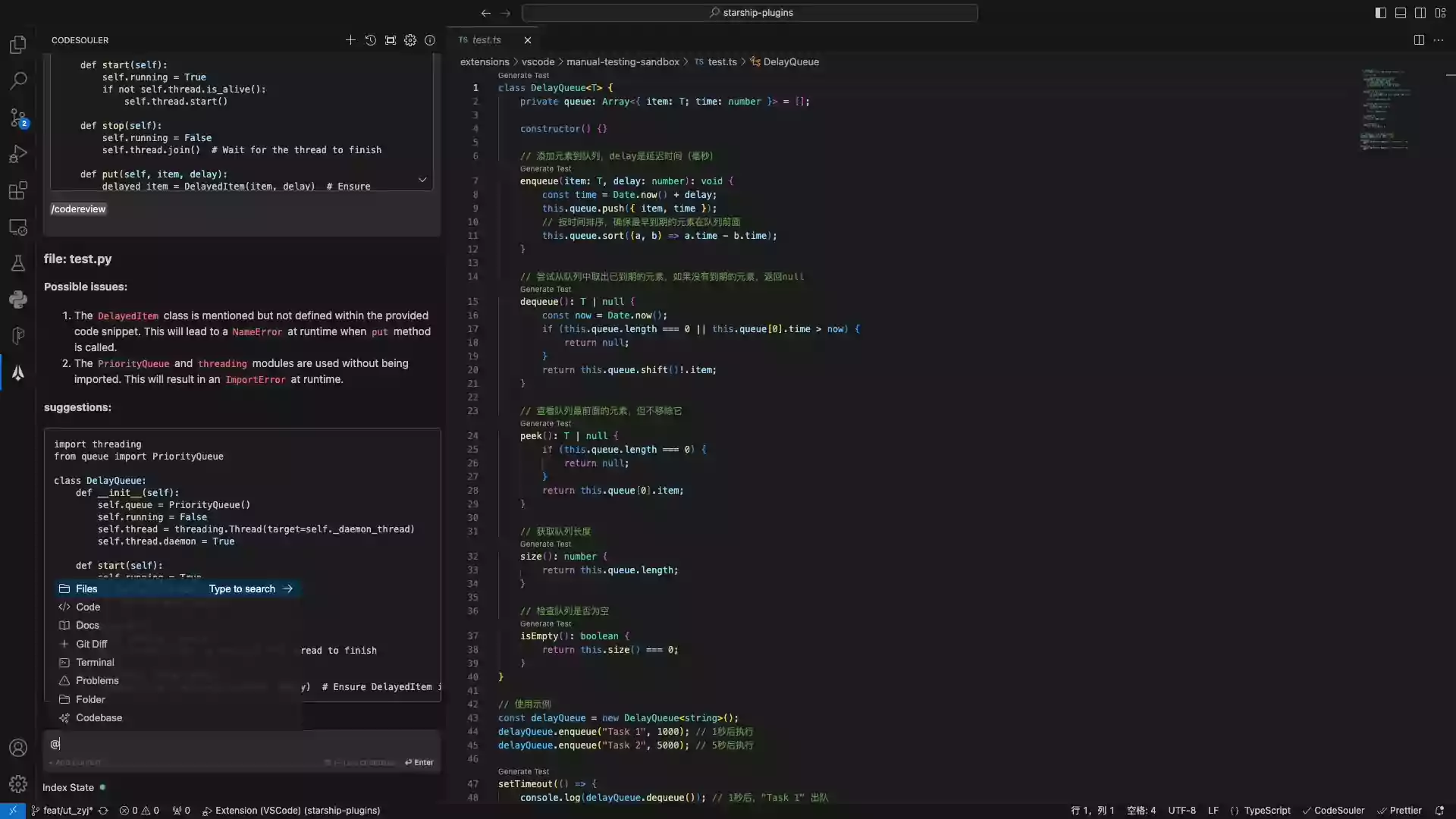The image size is (1456, 819).
Task: Open the Testing flask icon
Action: [x=18, y=263]
